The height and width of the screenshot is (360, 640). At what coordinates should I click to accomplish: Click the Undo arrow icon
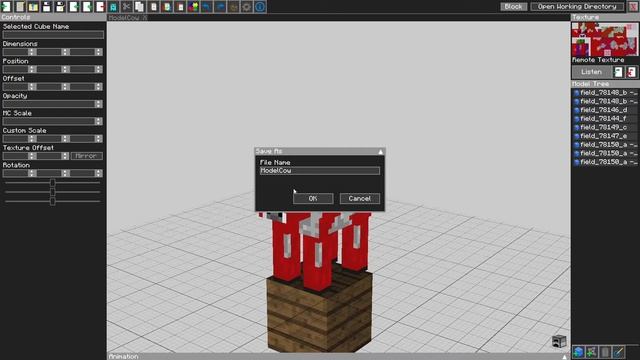[x=207, y=7]
